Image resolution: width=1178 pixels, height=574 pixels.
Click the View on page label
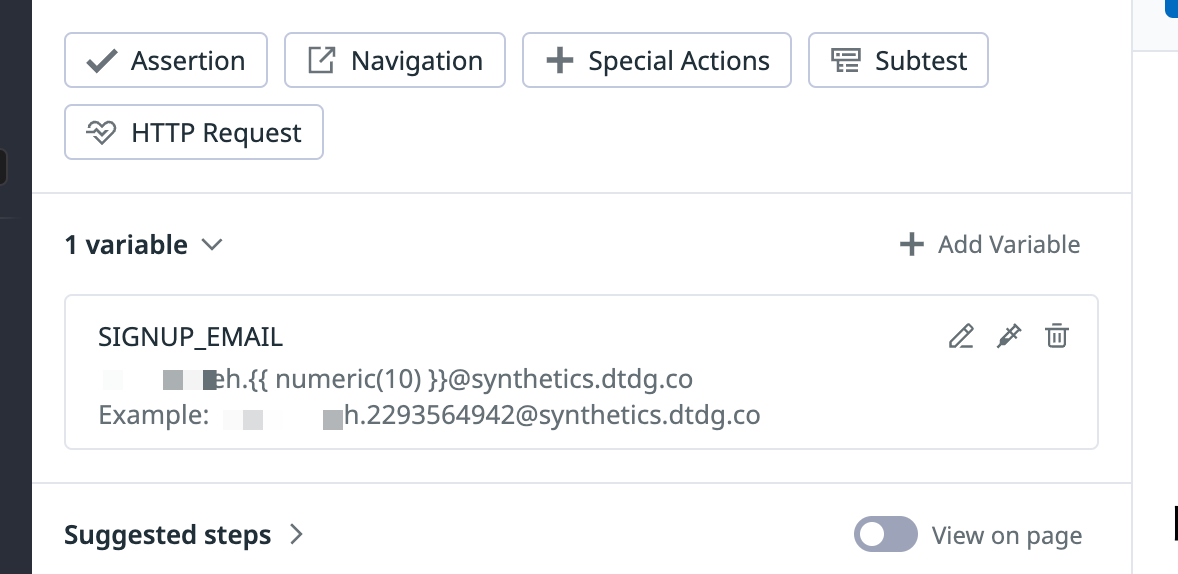click(x=1007, y=535)
